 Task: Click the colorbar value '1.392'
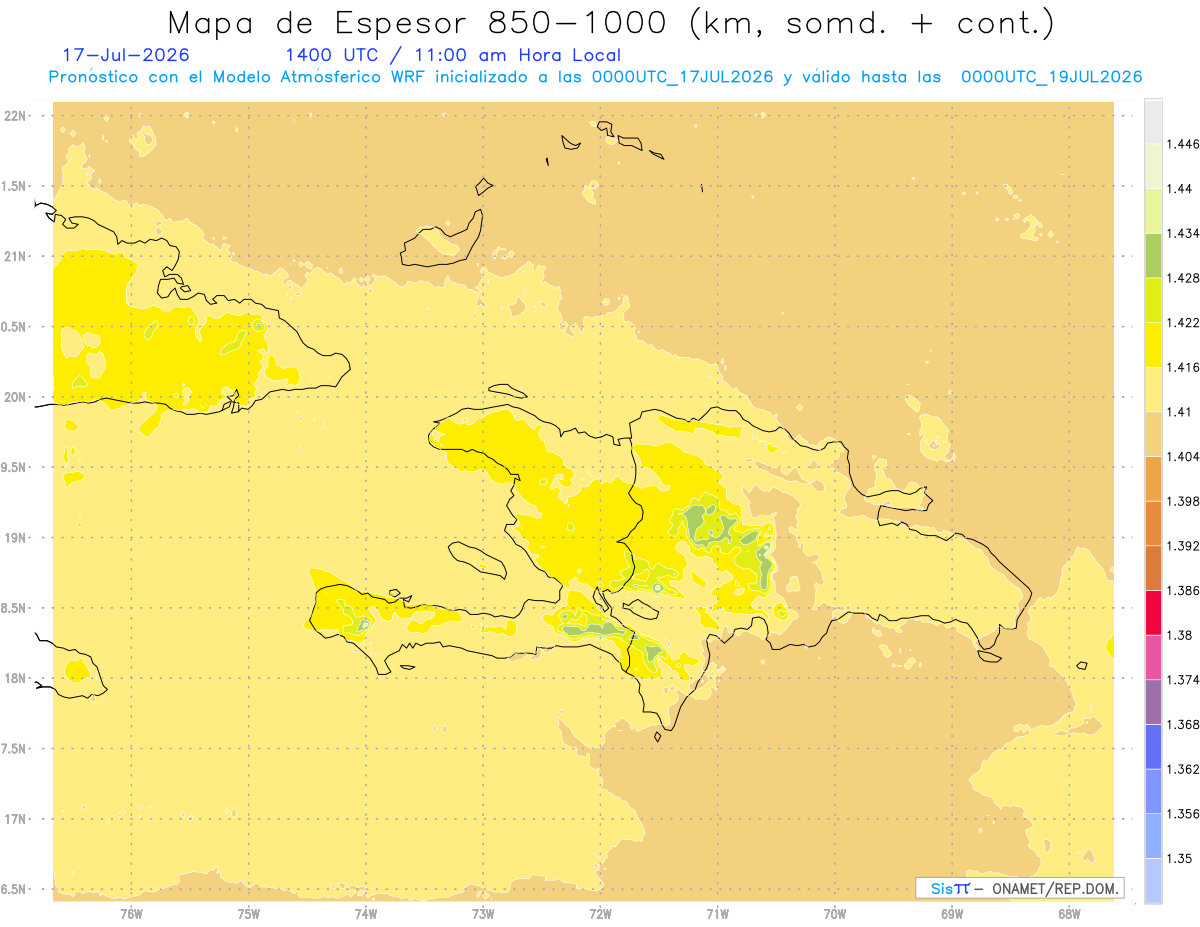(1183, 546)
